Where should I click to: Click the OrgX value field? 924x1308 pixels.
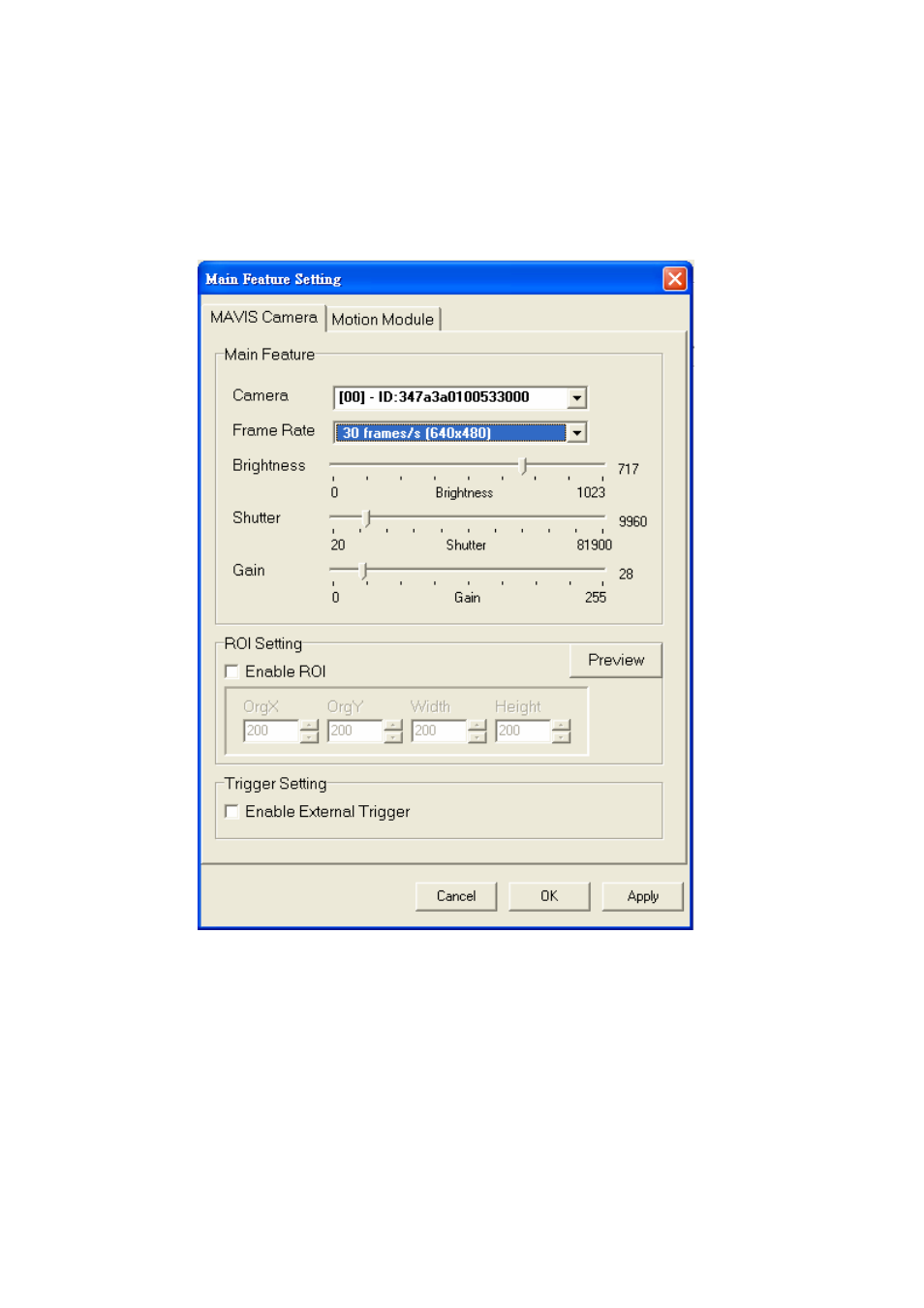click(x=271, y=731)
